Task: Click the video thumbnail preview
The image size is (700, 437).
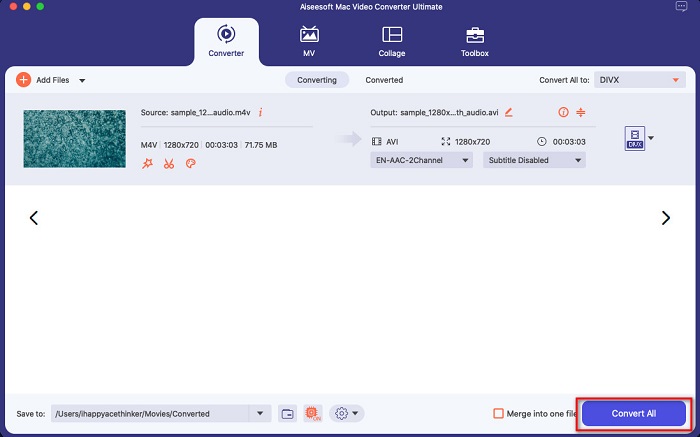Action: point(74,139)
